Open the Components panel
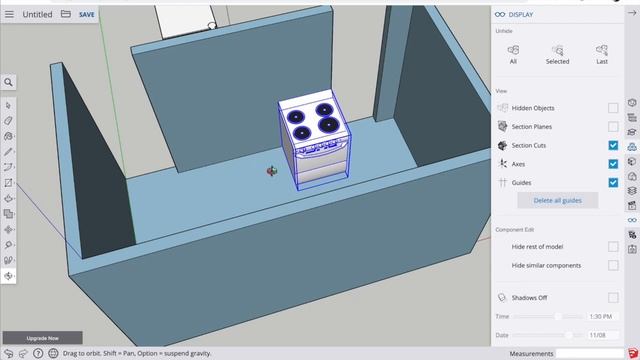The height and width of the screenshot is (360, 640). [x=632, y=147]
